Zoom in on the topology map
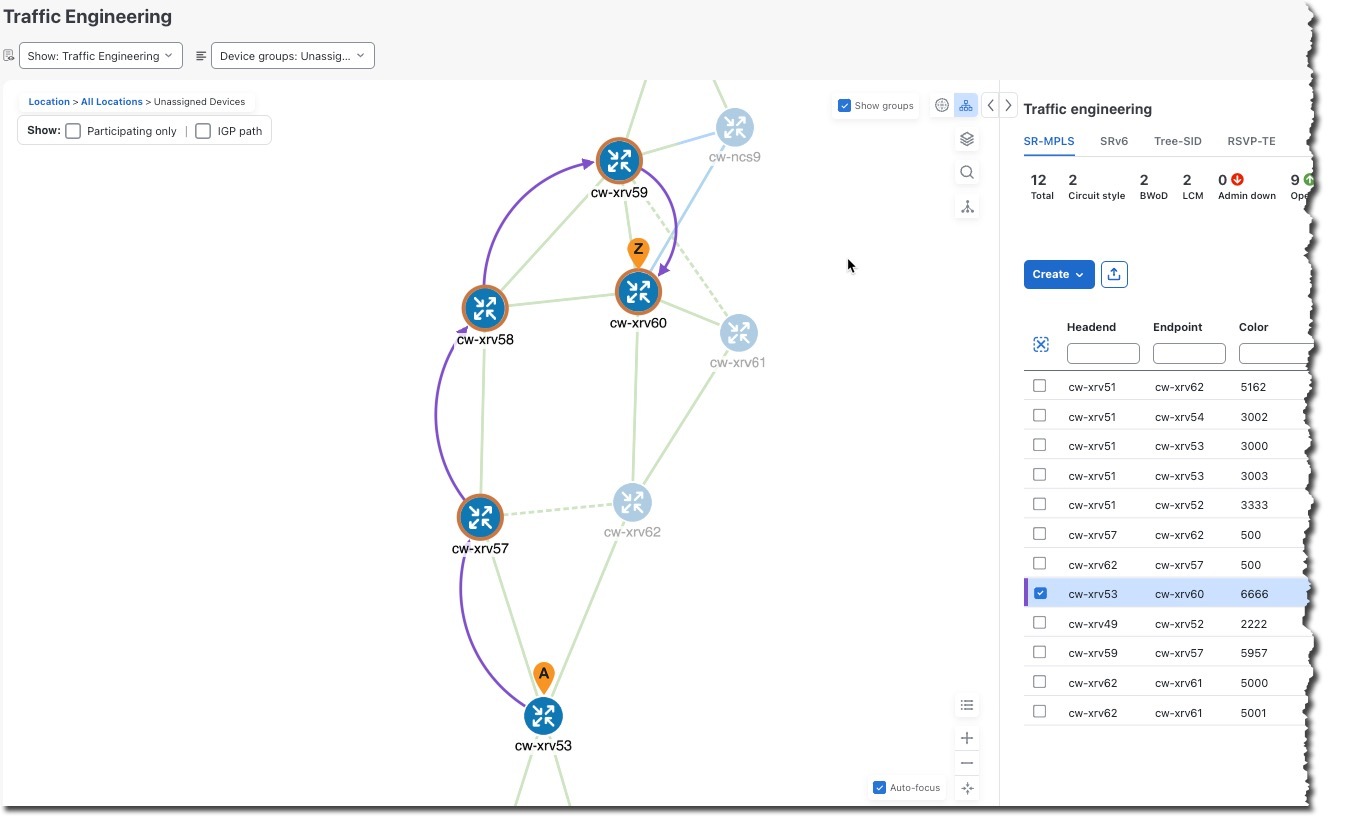Screen dimensions: 1347x816 [966, 737]
